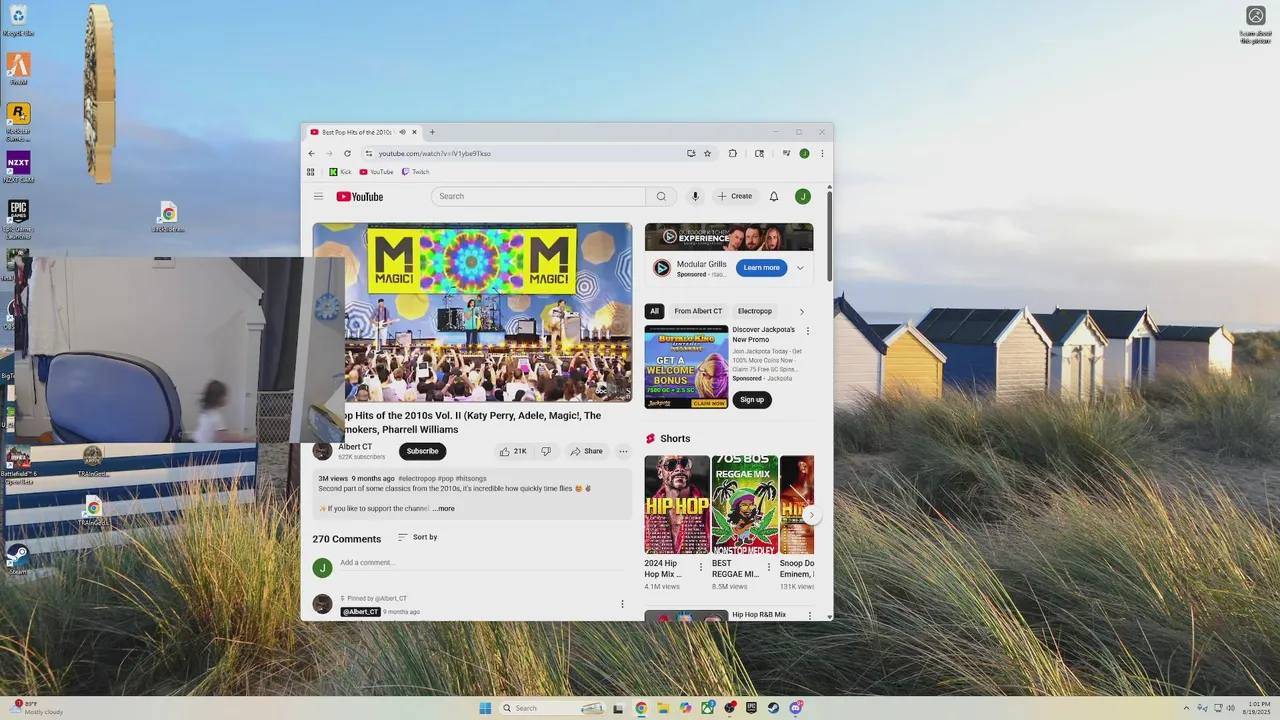Viewport: 1280px width, 720px height.
Task: Click the YouTube logo to go home
Action: click(360, 197)
